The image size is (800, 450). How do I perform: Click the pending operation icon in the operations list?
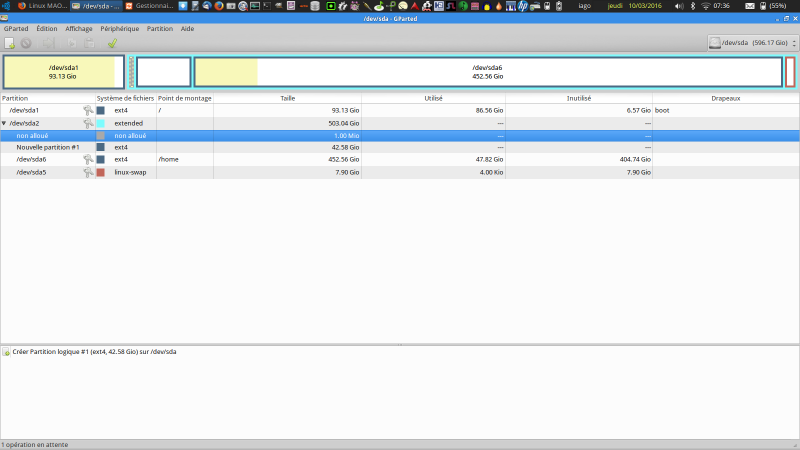coord(6,352)
